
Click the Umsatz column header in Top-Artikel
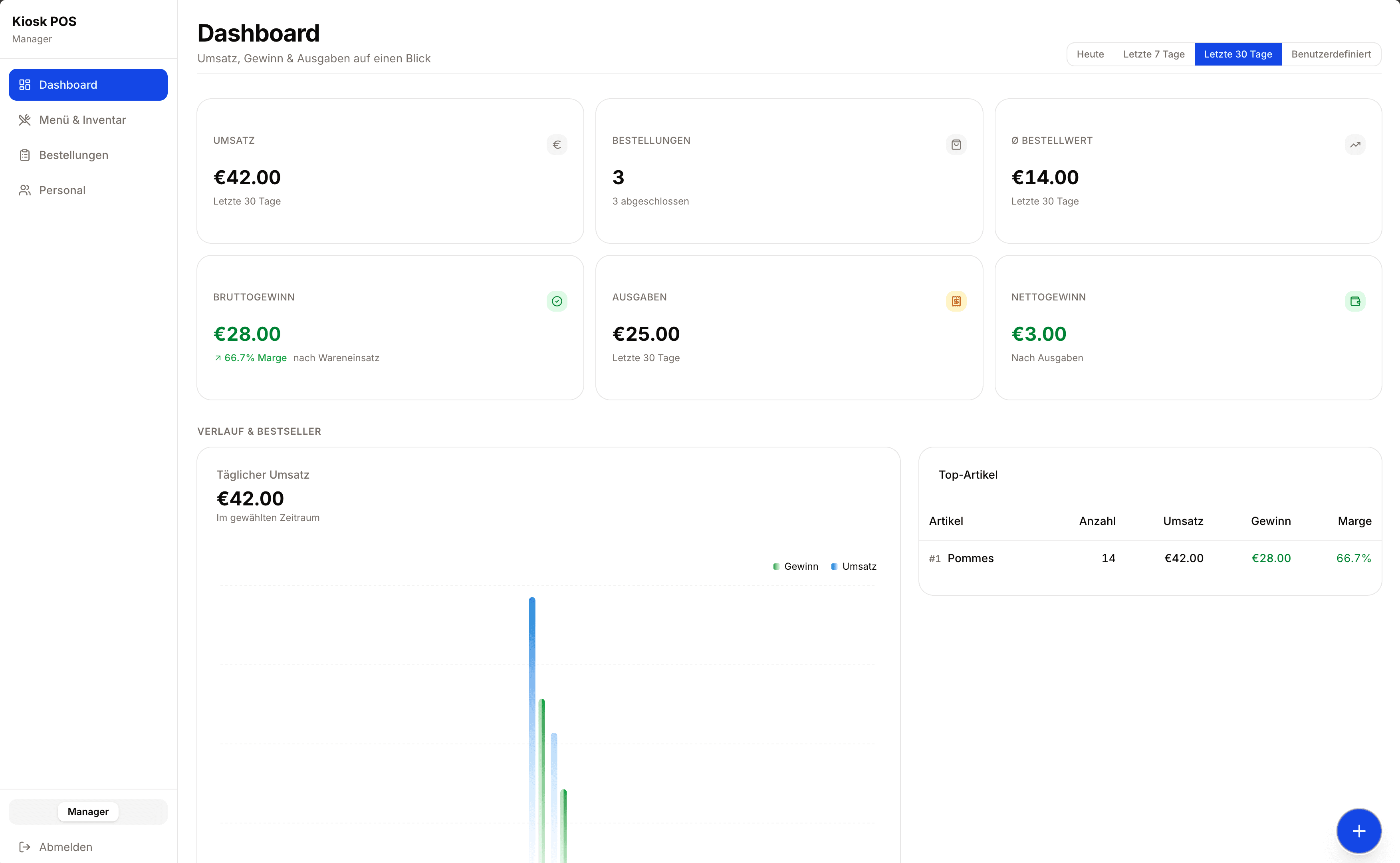click(1183, 521)
